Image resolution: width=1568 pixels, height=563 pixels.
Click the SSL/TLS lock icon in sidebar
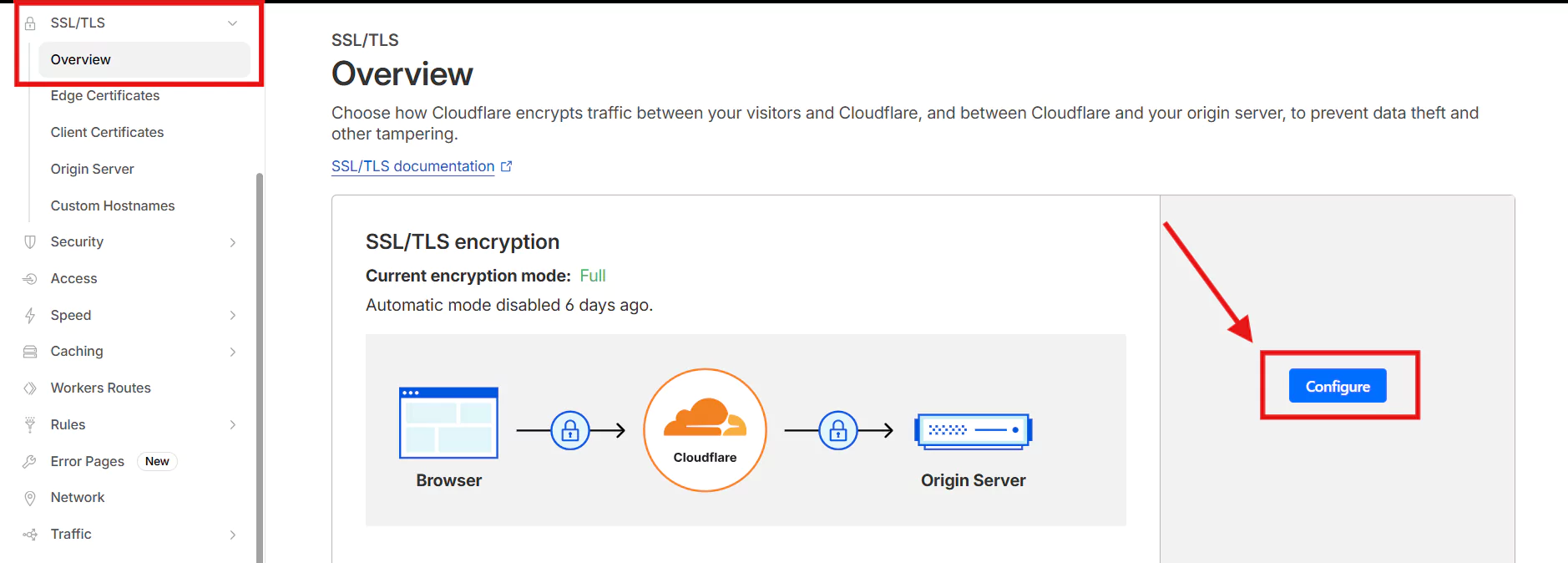click(30, 23)
